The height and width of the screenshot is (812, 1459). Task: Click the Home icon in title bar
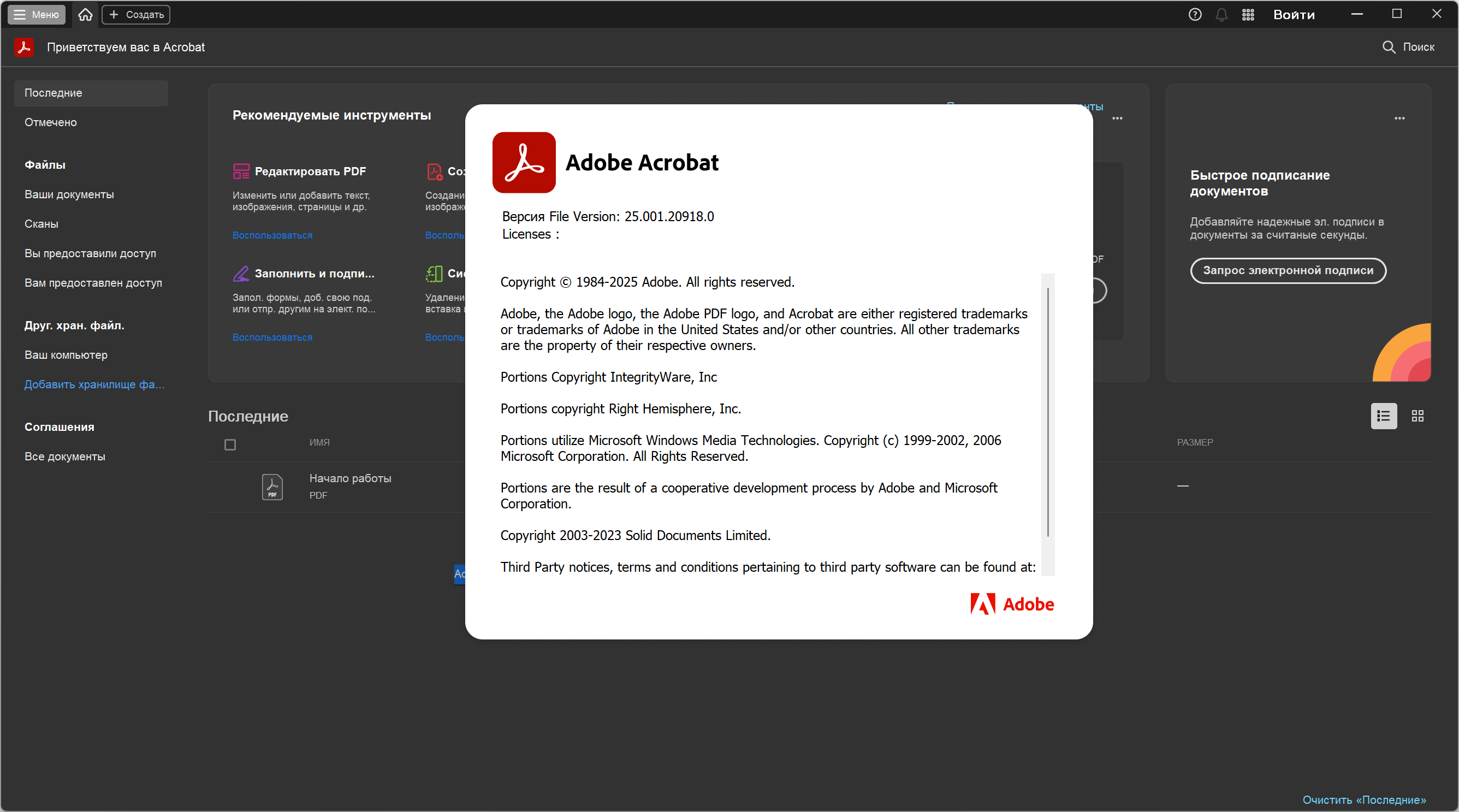(x=86, y=14)
